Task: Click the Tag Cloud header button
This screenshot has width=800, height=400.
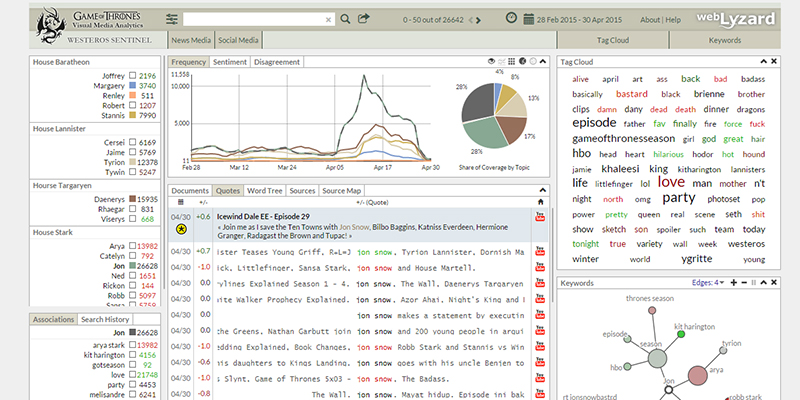Action: click(613, 40)
